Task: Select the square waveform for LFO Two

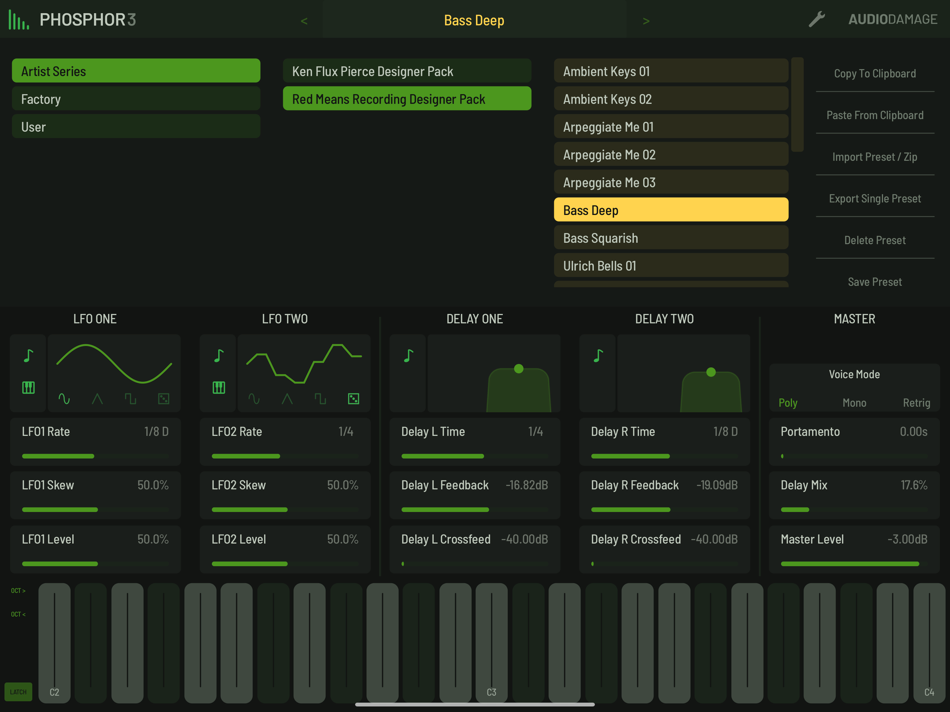Action: [320, 397]
